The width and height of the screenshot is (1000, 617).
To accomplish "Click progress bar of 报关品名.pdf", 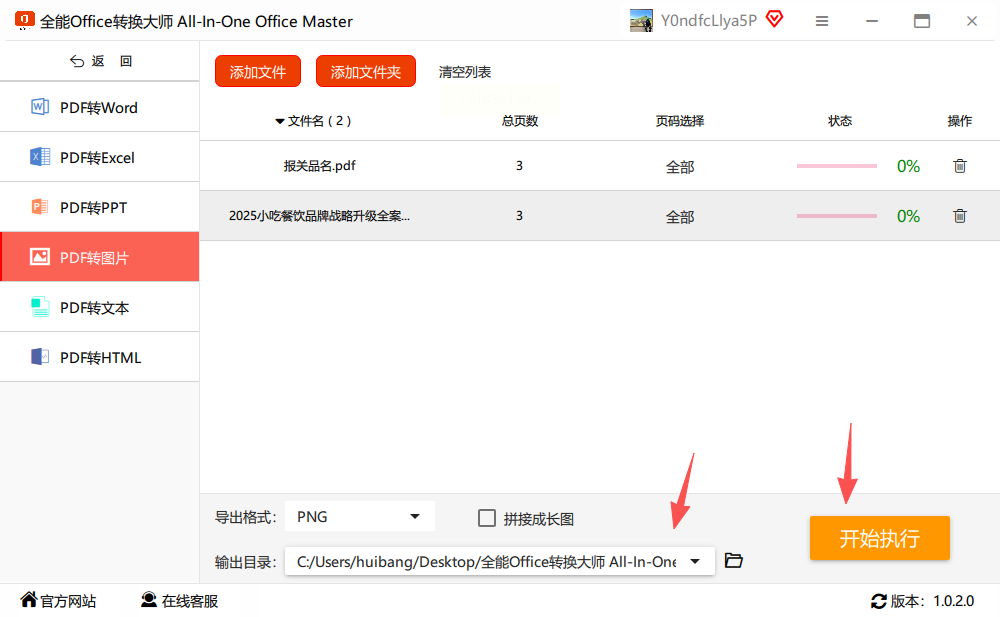I will click(x=837, y=166).
